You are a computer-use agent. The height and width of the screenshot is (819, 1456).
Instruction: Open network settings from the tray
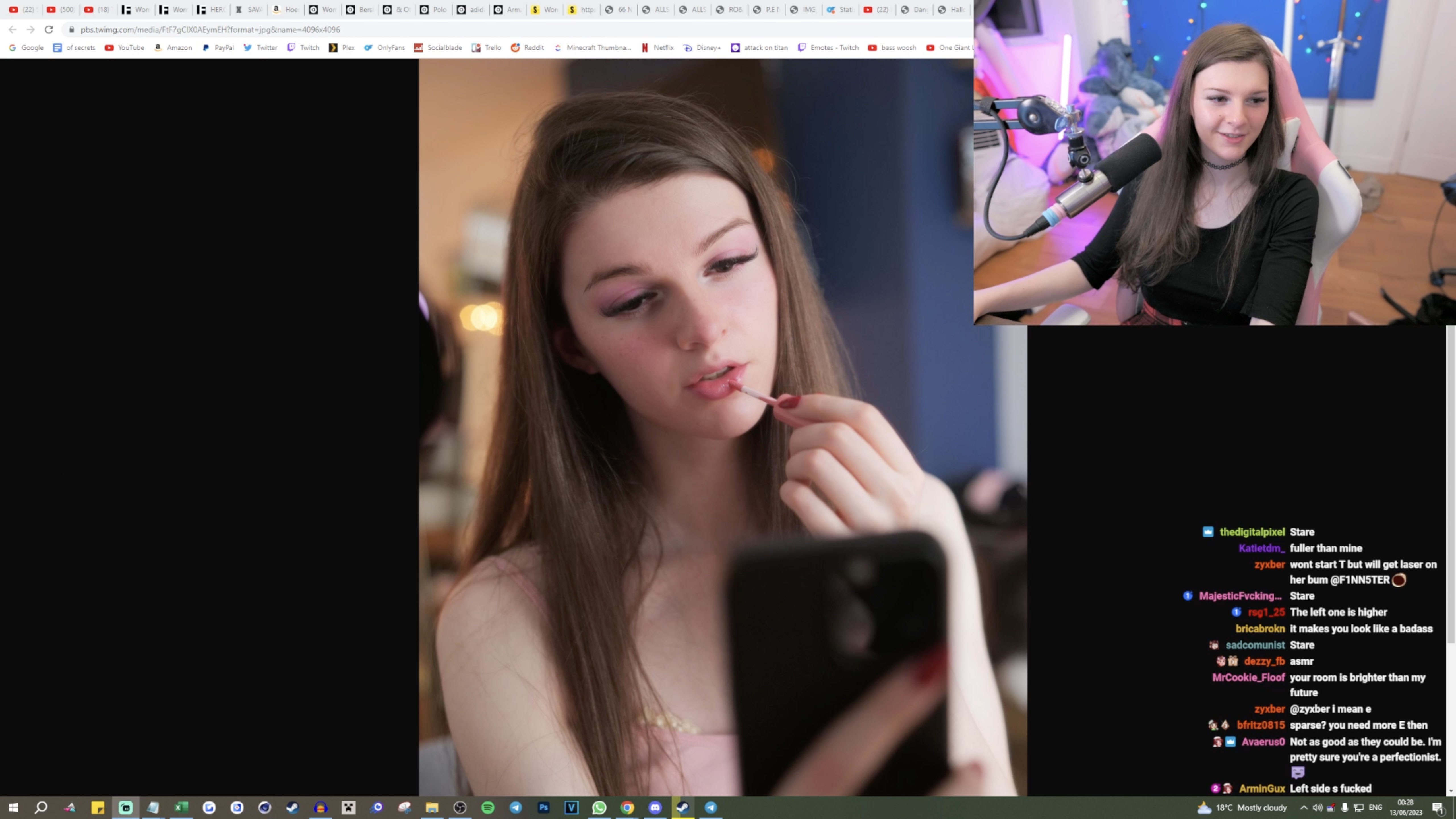tap(1359, 808)
